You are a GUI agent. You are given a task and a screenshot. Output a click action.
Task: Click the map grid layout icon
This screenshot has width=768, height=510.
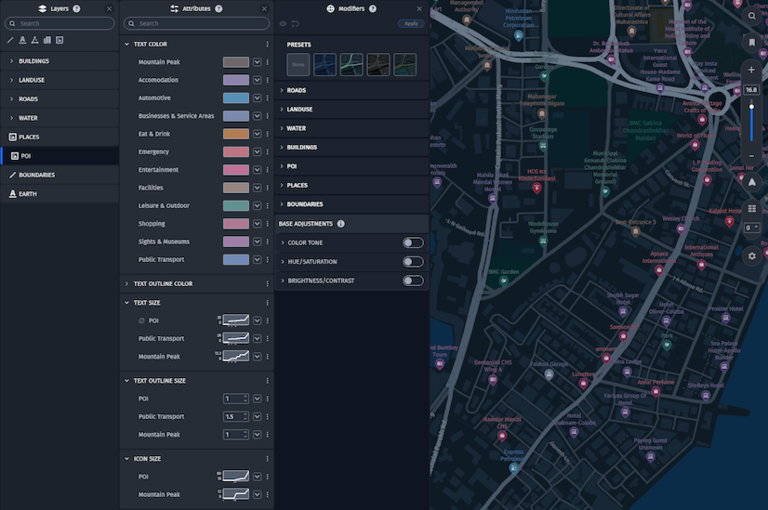point(751,209)
